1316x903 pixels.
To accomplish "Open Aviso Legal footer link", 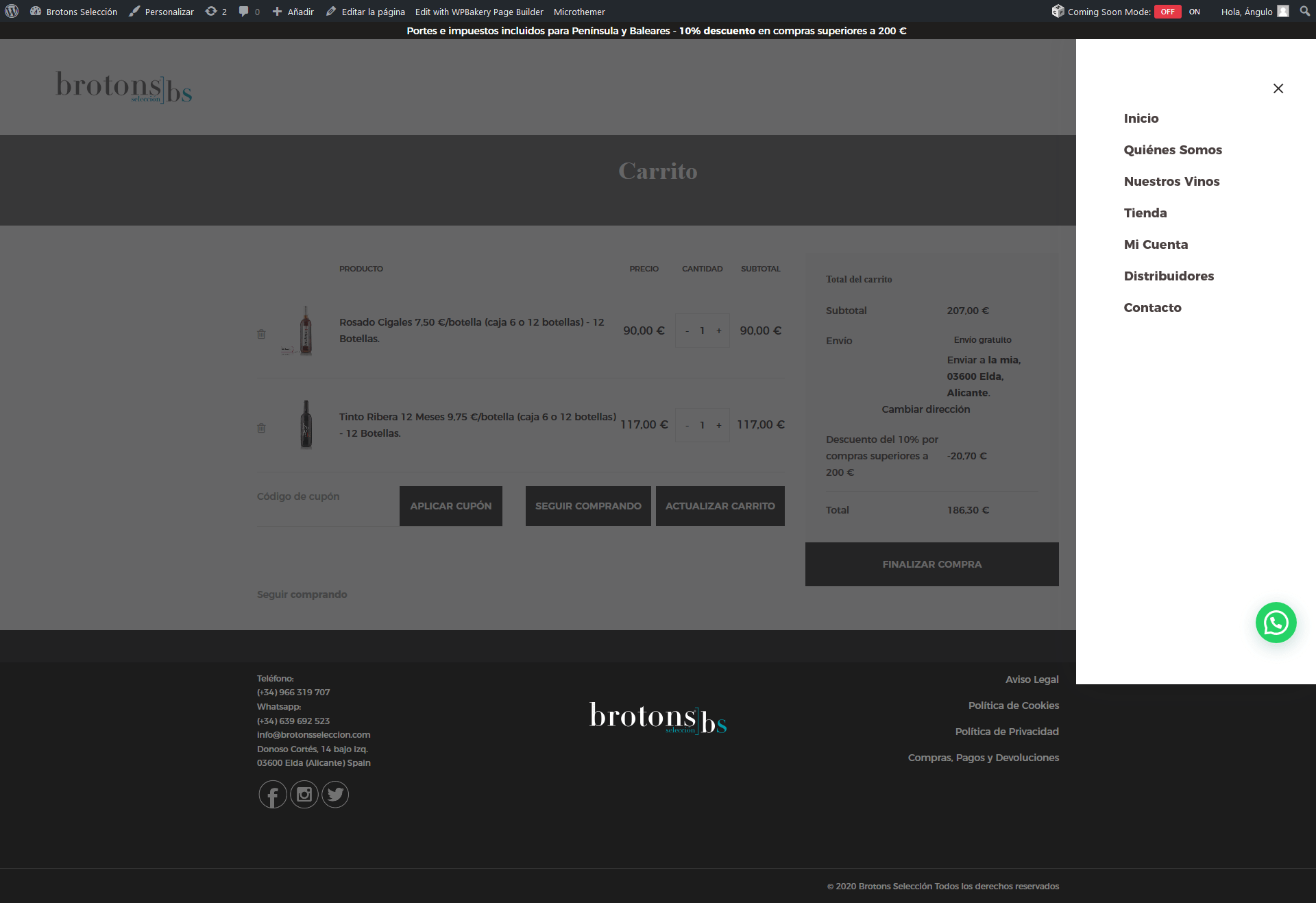I will click(1032, 679).
